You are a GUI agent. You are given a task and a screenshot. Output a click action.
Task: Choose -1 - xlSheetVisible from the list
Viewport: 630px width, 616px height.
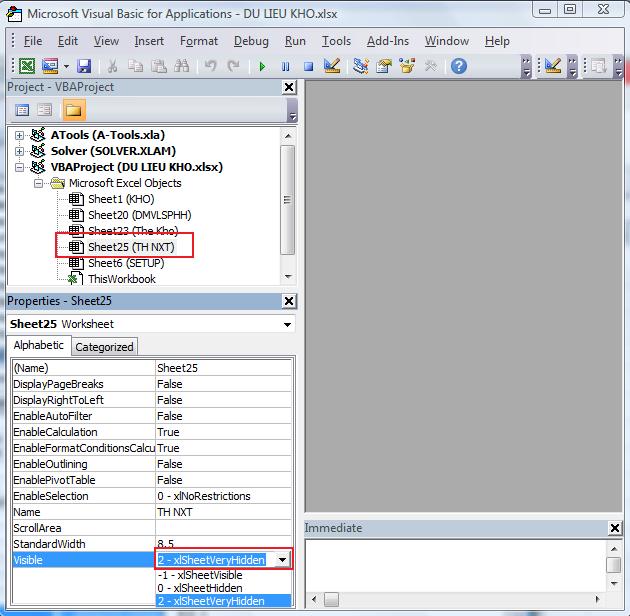(223, 575)
